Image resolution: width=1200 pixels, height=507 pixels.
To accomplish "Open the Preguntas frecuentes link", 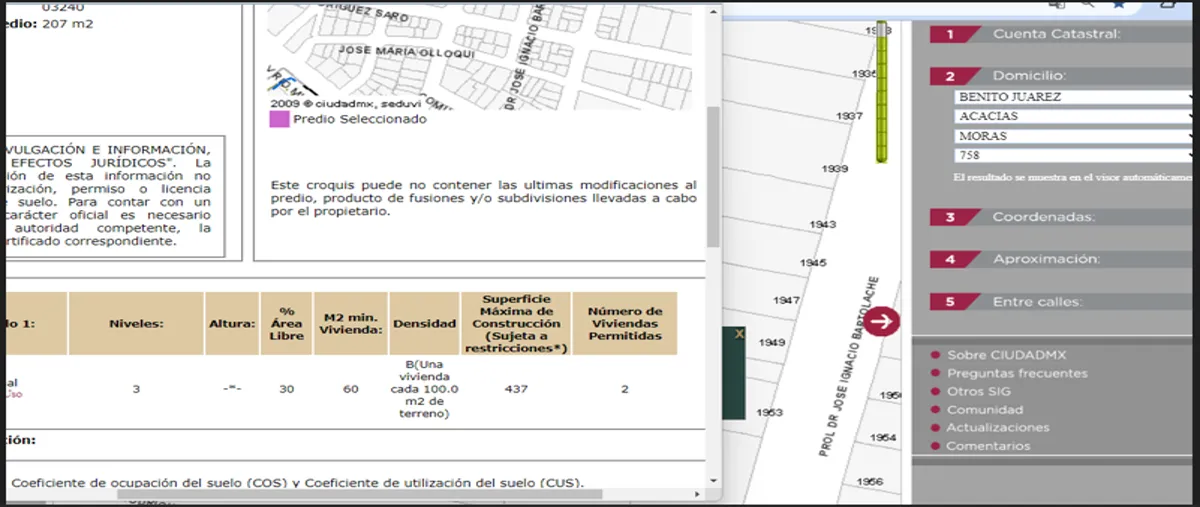I will [1017, 373].
